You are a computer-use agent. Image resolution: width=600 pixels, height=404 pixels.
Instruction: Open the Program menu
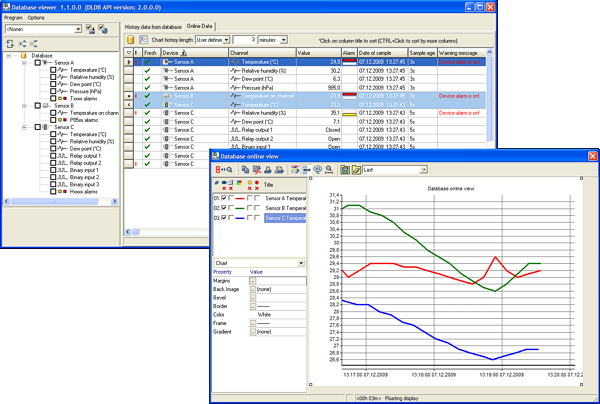point(13,18)
